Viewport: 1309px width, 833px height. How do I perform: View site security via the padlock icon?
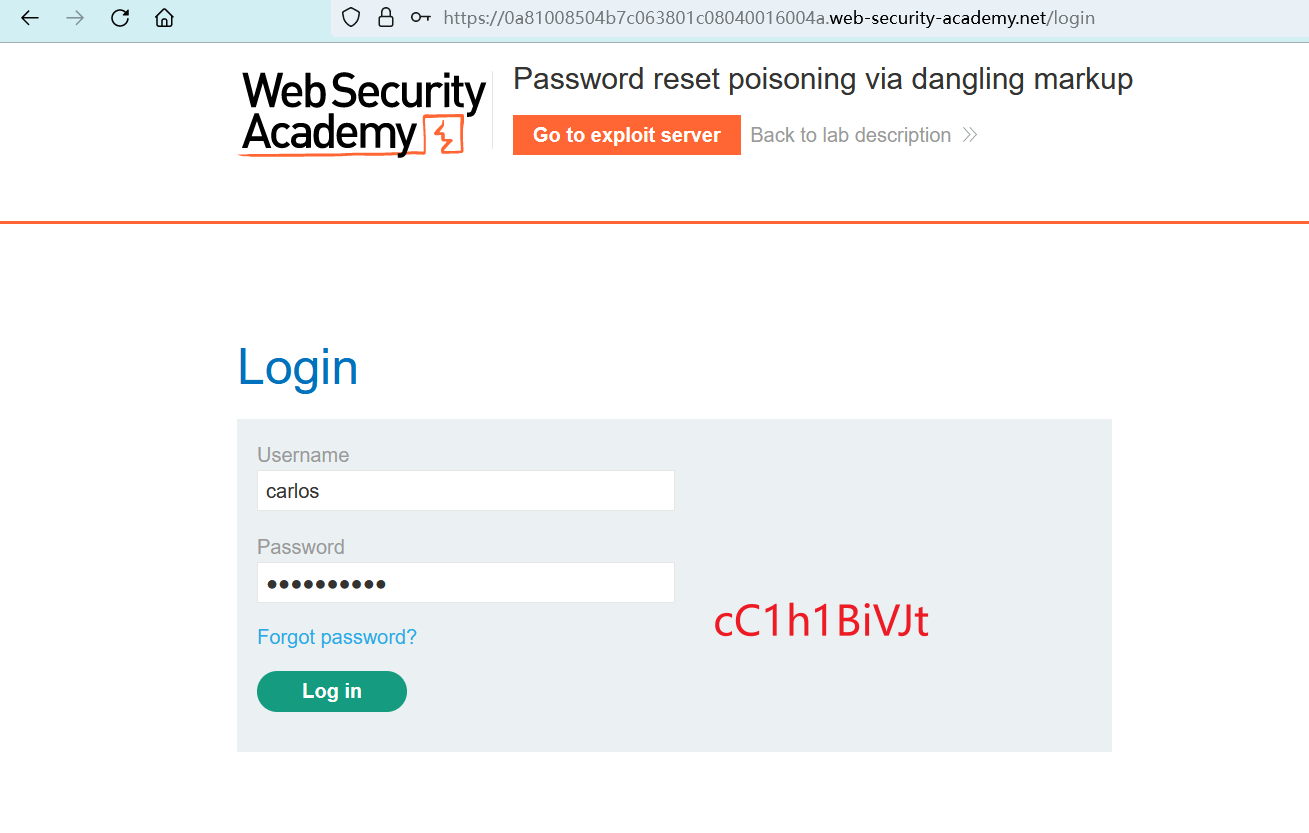coord(385,18)
